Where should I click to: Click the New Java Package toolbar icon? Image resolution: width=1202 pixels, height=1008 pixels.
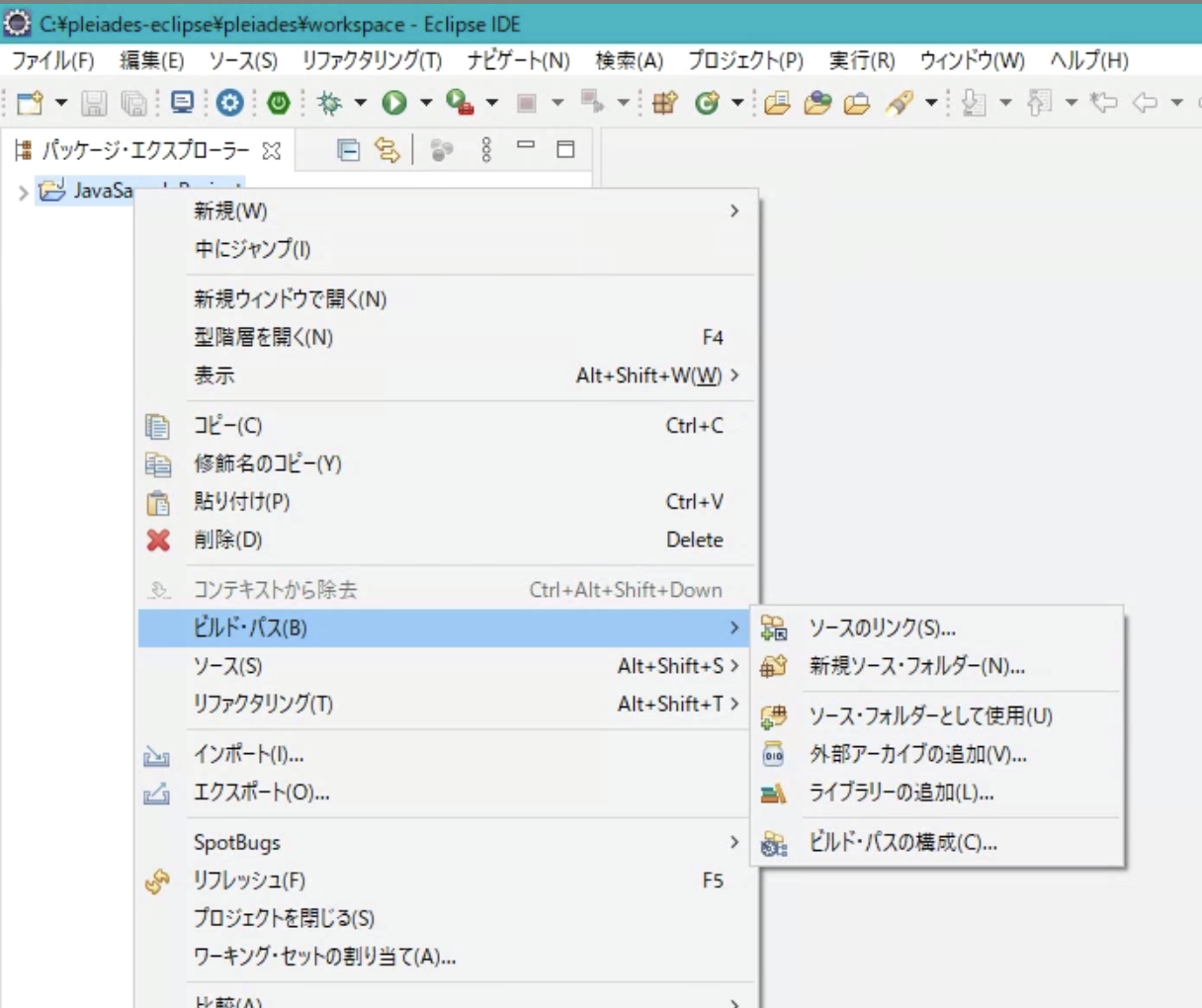pos(665,103)
